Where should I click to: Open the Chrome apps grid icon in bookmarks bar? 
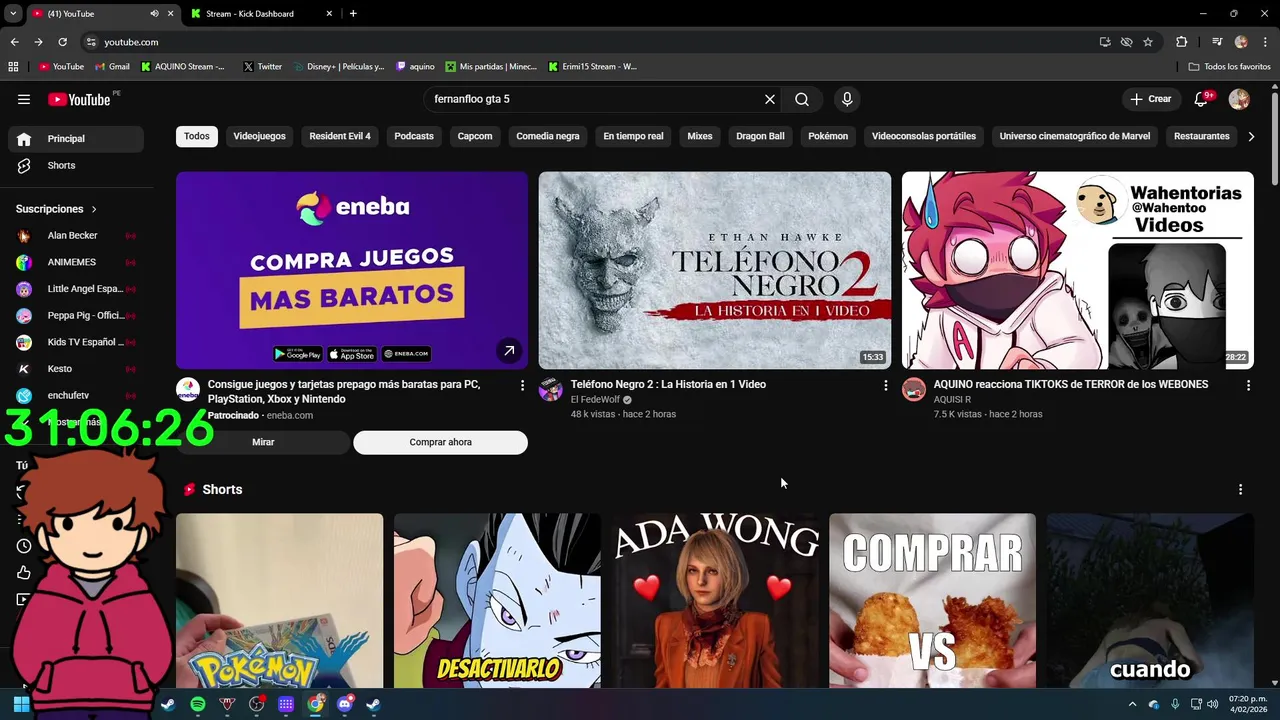click(x=13, y=67)
